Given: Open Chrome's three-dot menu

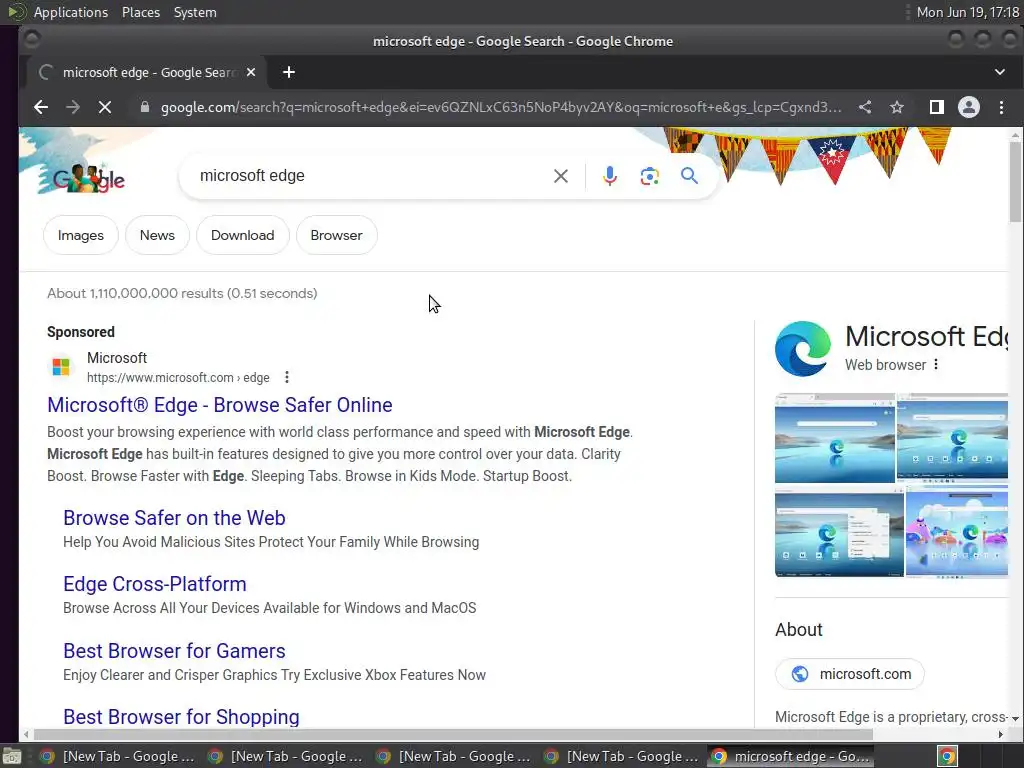Looking at the screenshot, I should tap(1001, 107).
